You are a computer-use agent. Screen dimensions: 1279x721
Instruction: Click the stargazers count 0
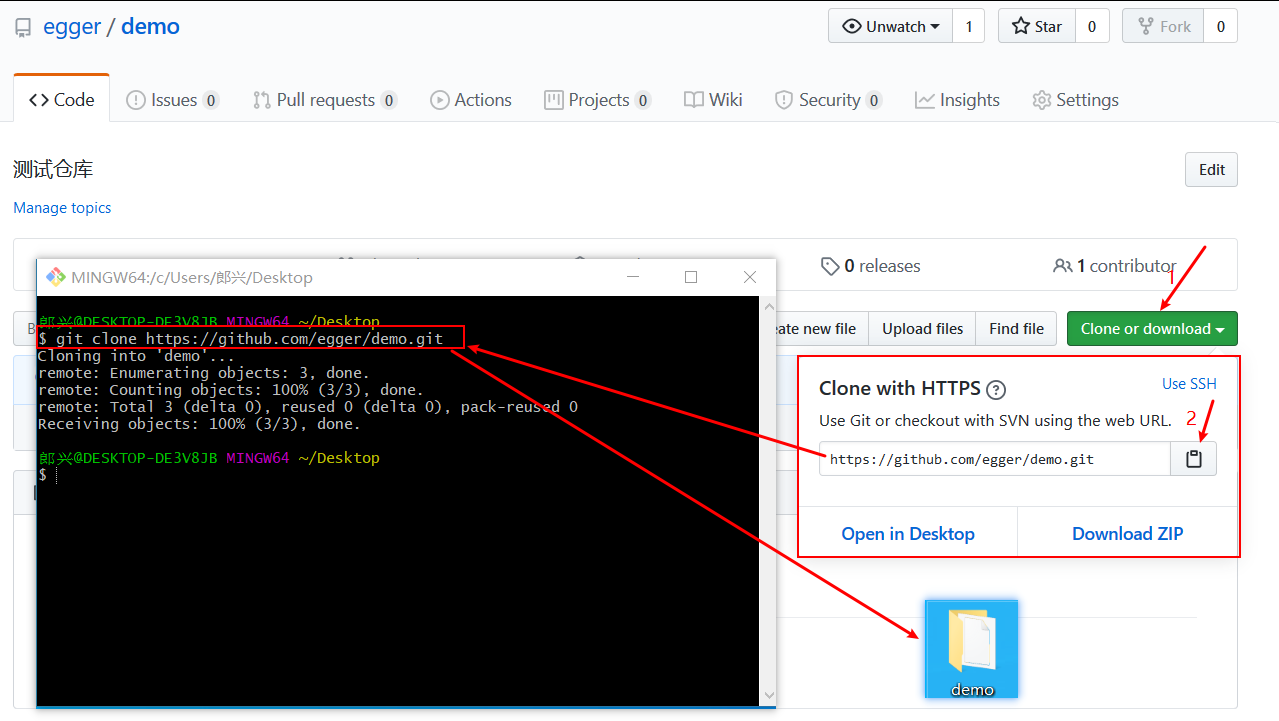pos(1092,27)
